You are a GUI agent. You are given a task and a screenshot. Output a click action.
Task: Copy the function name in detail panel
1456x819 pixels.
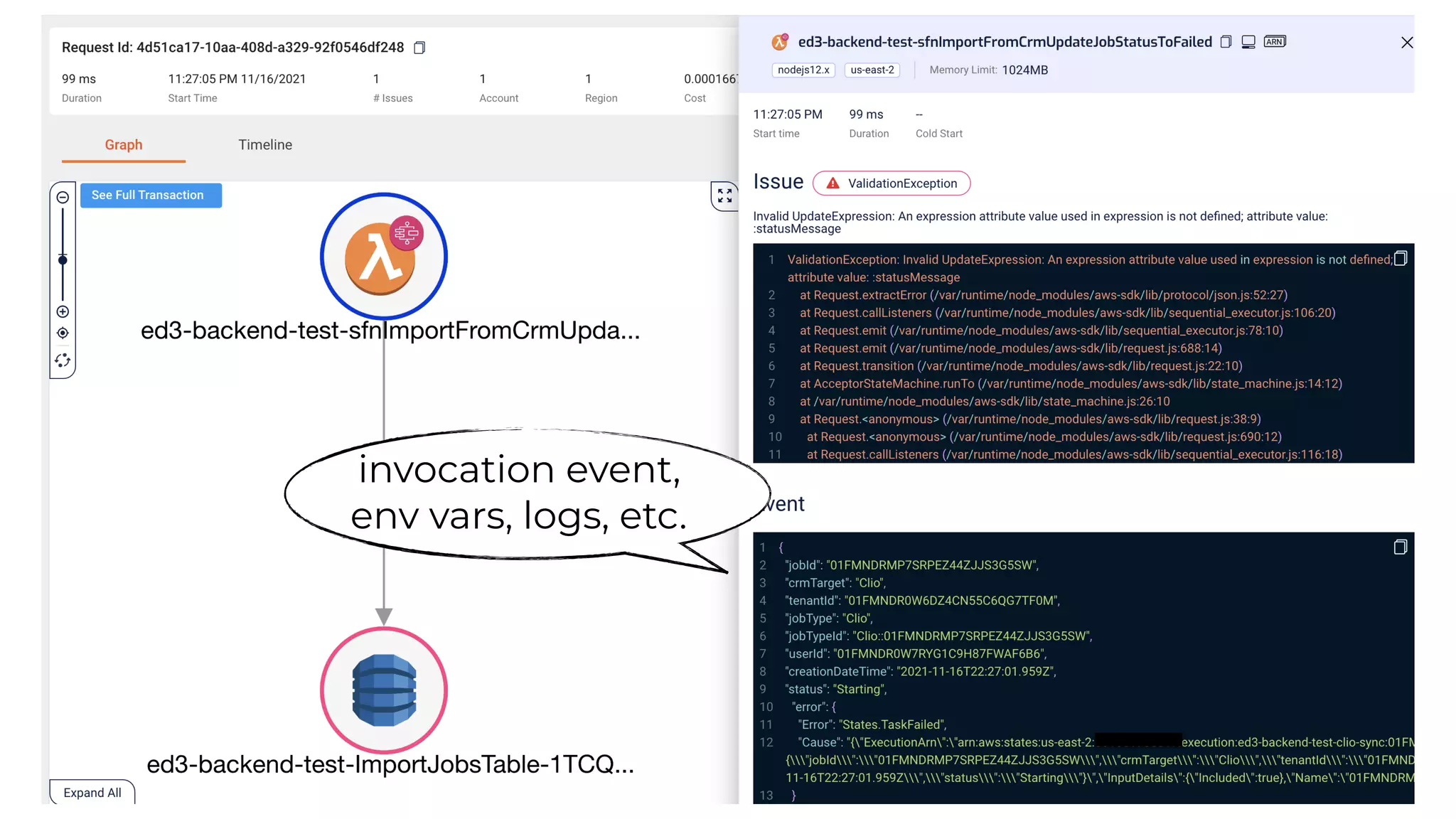(1226, 42)
